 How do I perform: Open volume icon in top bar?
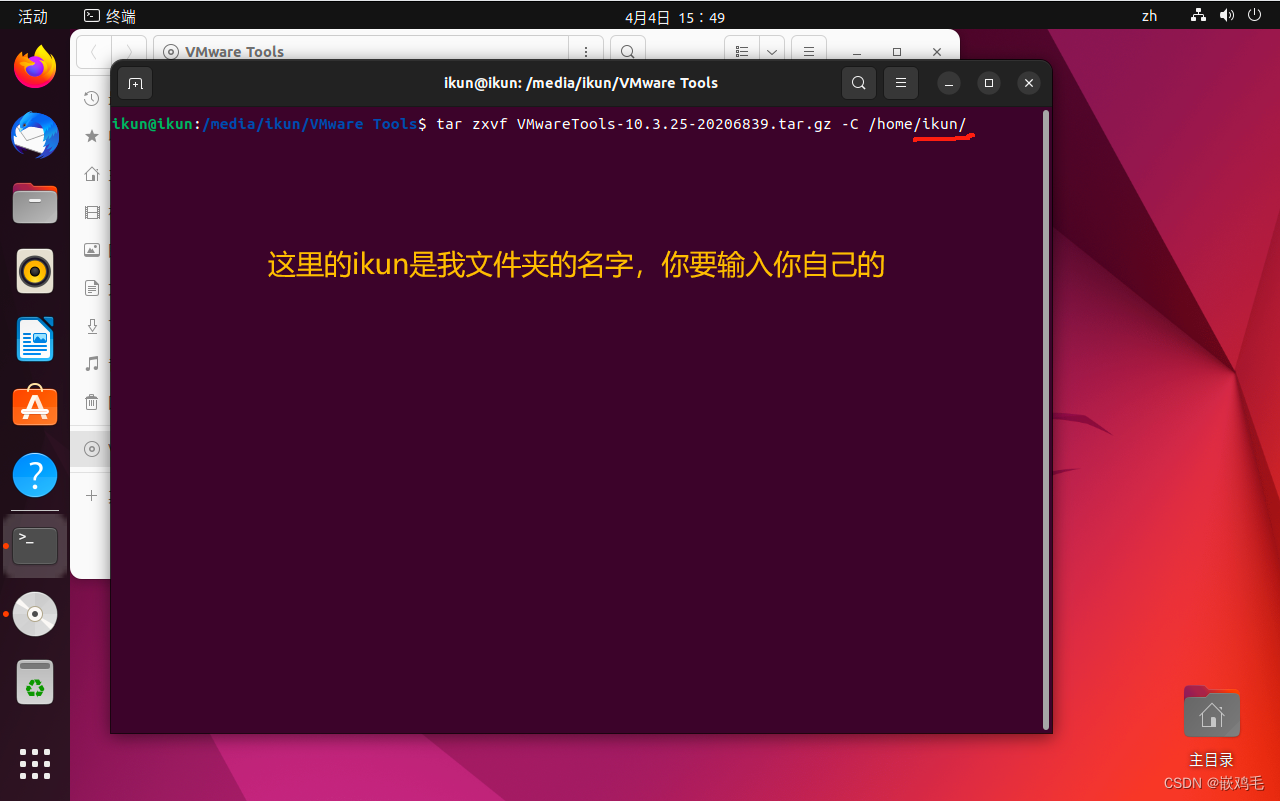pos(1226,15)
